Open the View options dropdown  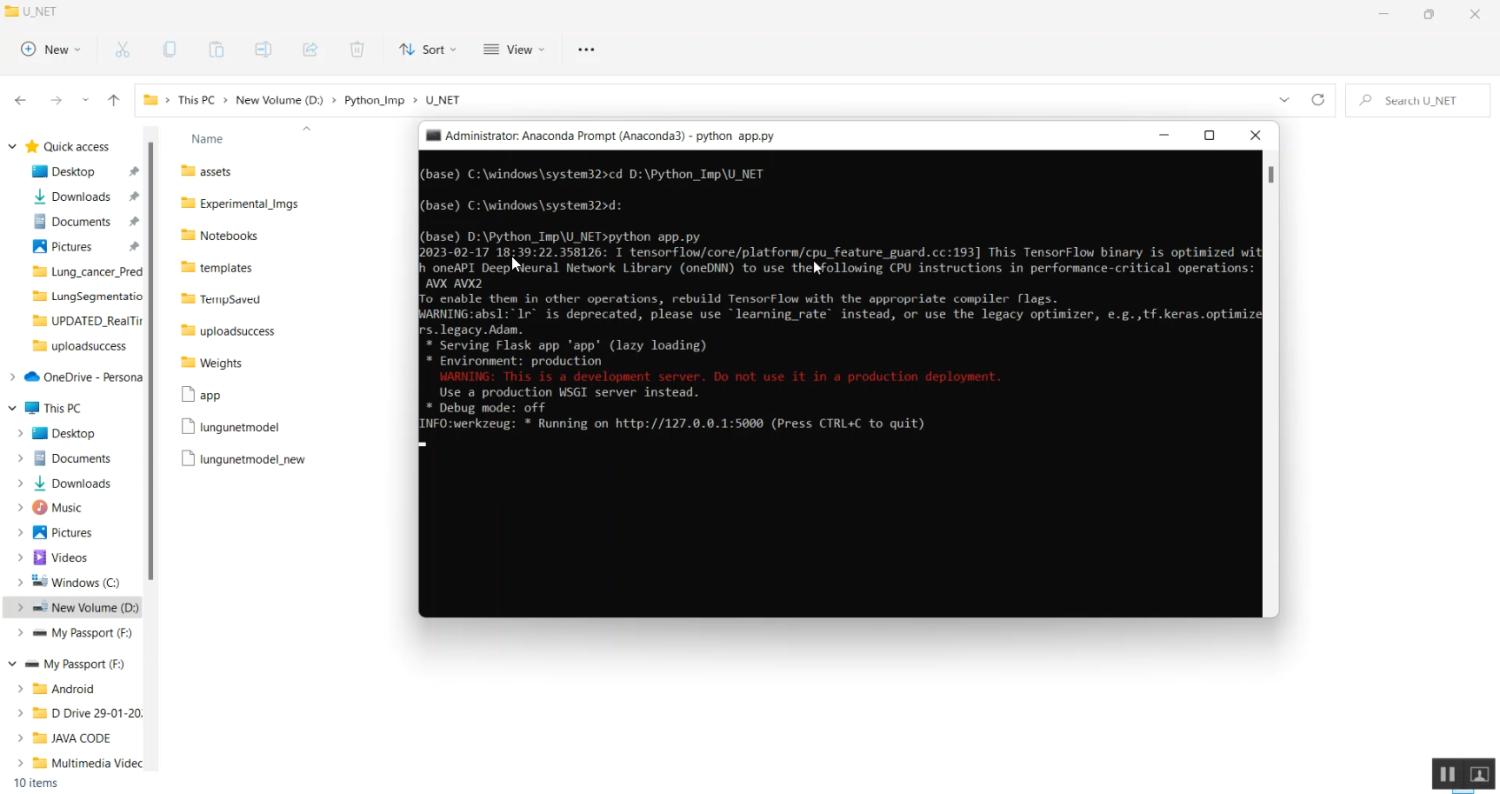514,49
